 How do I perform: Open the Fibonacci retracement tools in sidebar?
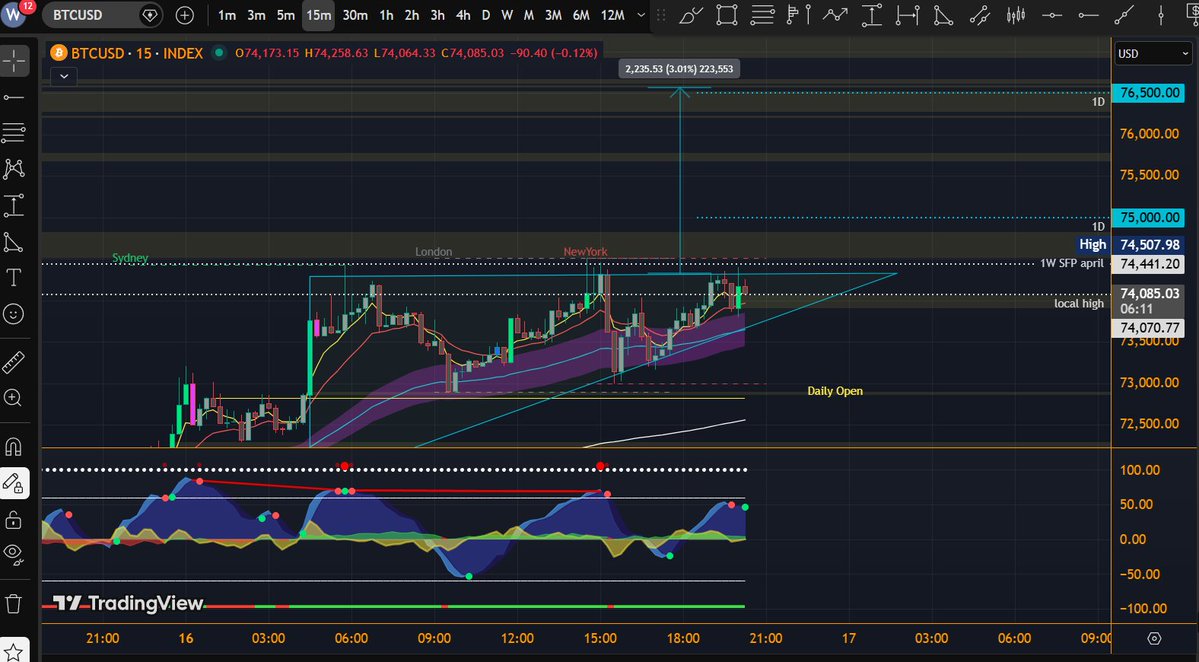(x=14, y=133)
